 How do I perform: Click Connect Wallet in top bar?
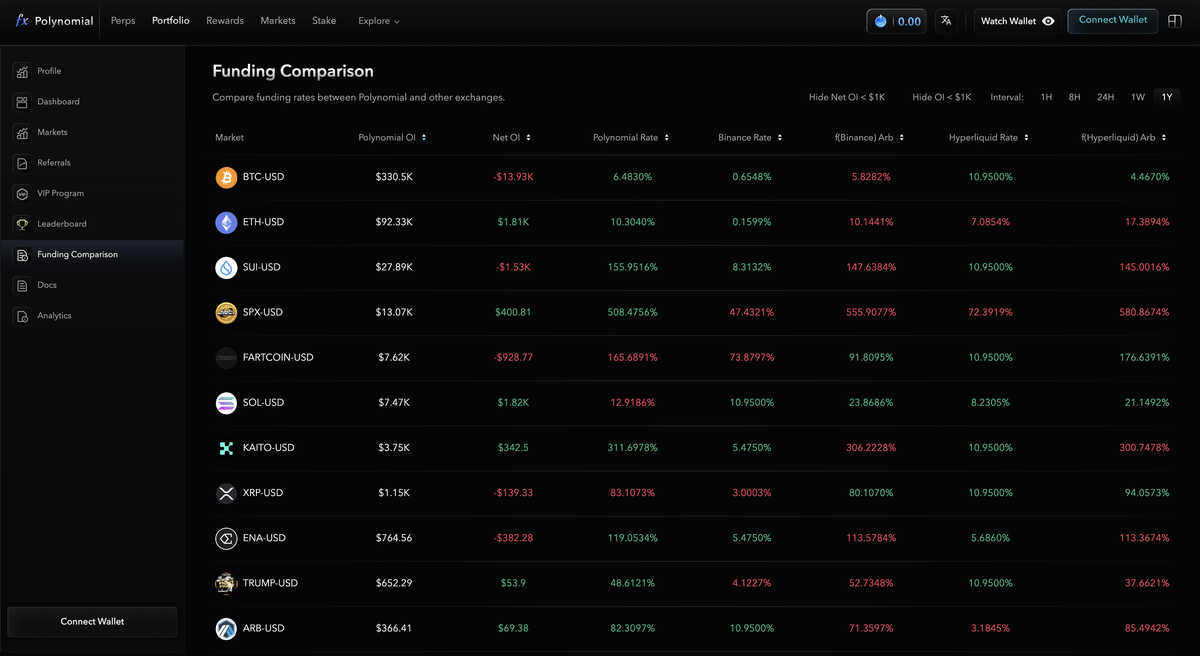point(1113,20)
